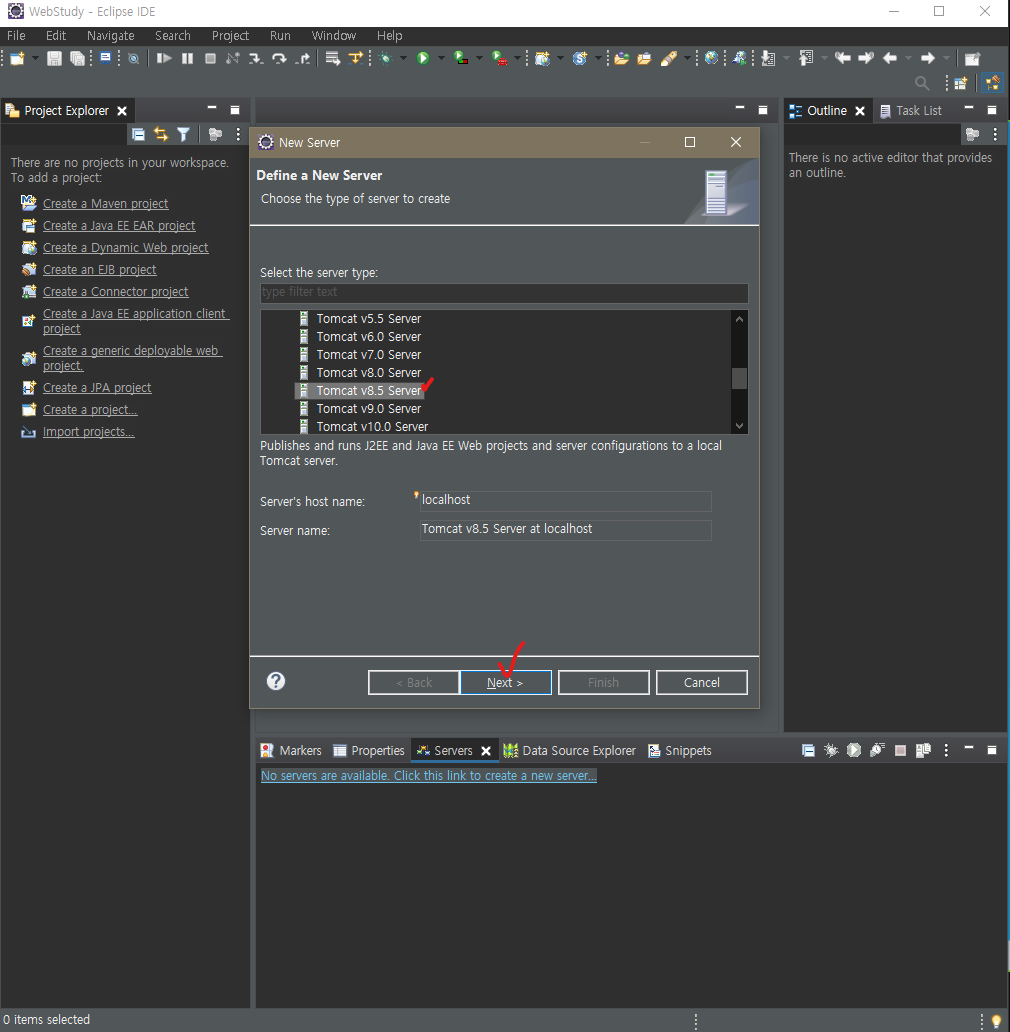Click the Java EE perspective icon

click(992, 83)
